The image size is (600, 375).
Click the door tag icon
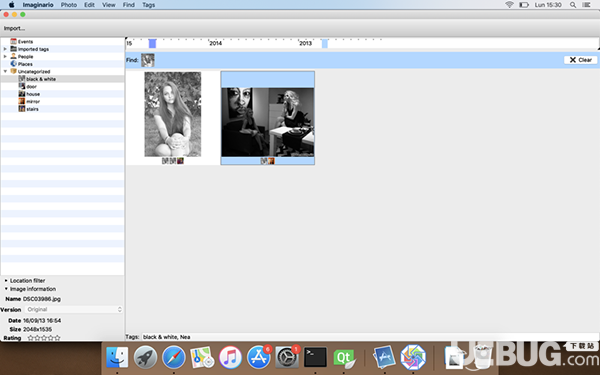click(x=22, y=86)
